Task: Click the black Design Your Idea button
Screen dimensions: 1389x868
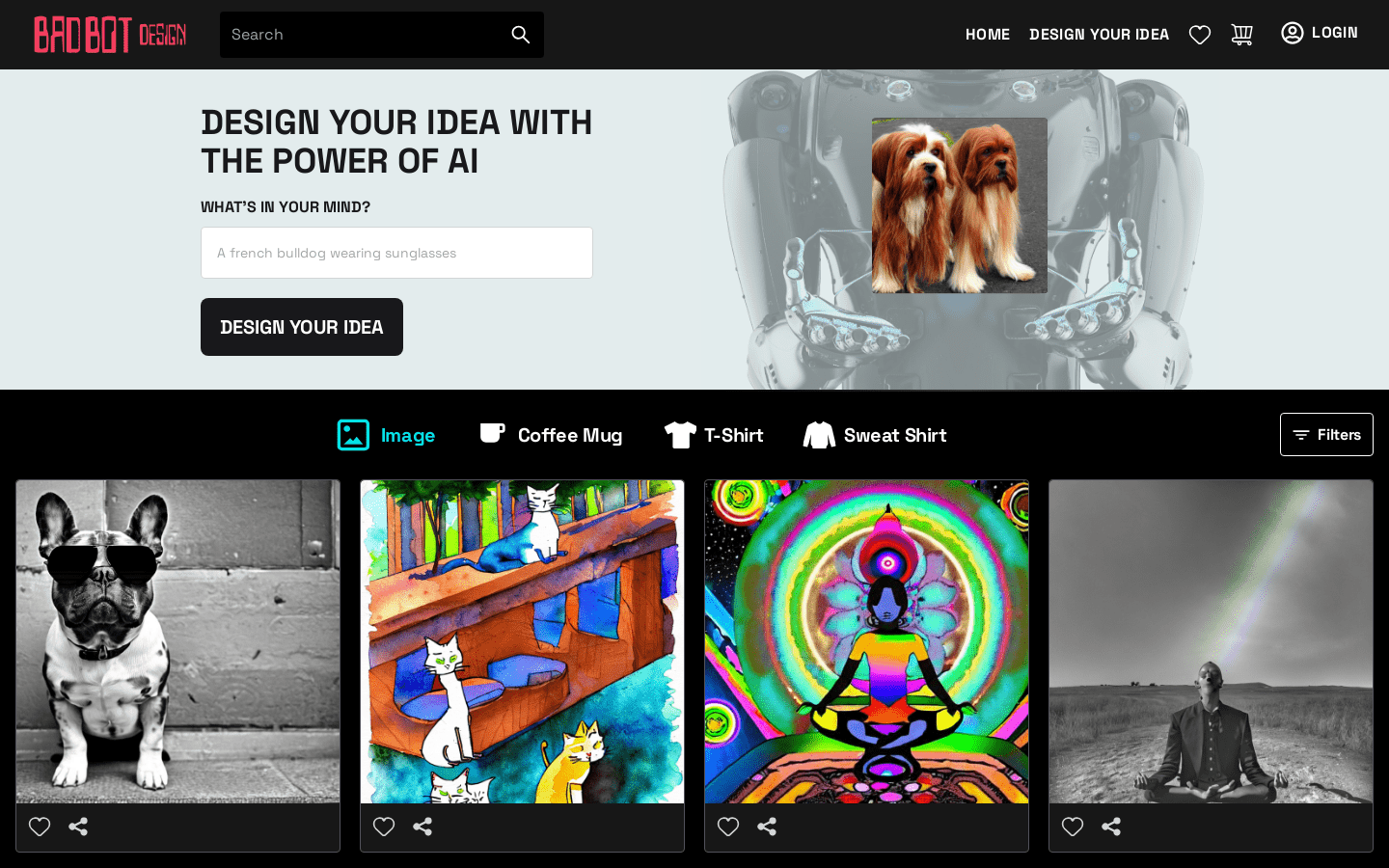Action: pos(302,327)
